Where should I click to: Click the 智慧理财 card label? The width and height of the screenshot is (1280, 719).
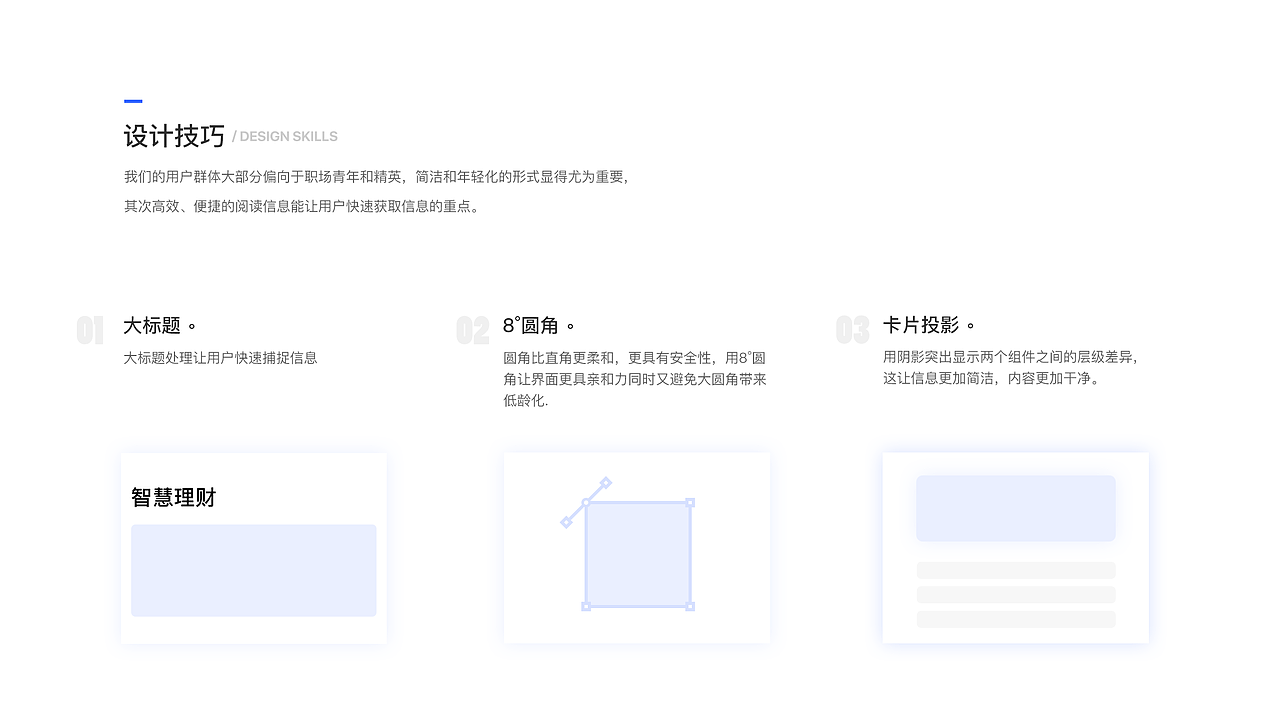[x=173, y=497]
